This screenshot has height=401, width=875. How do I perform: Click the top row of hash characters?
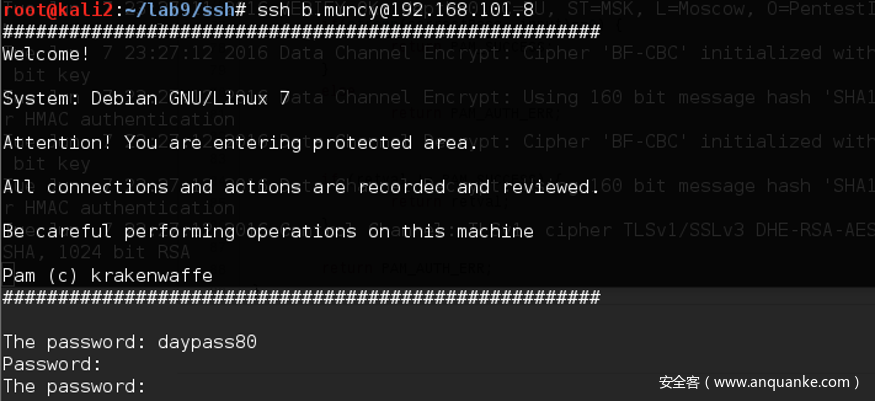(x=300, y=32)
